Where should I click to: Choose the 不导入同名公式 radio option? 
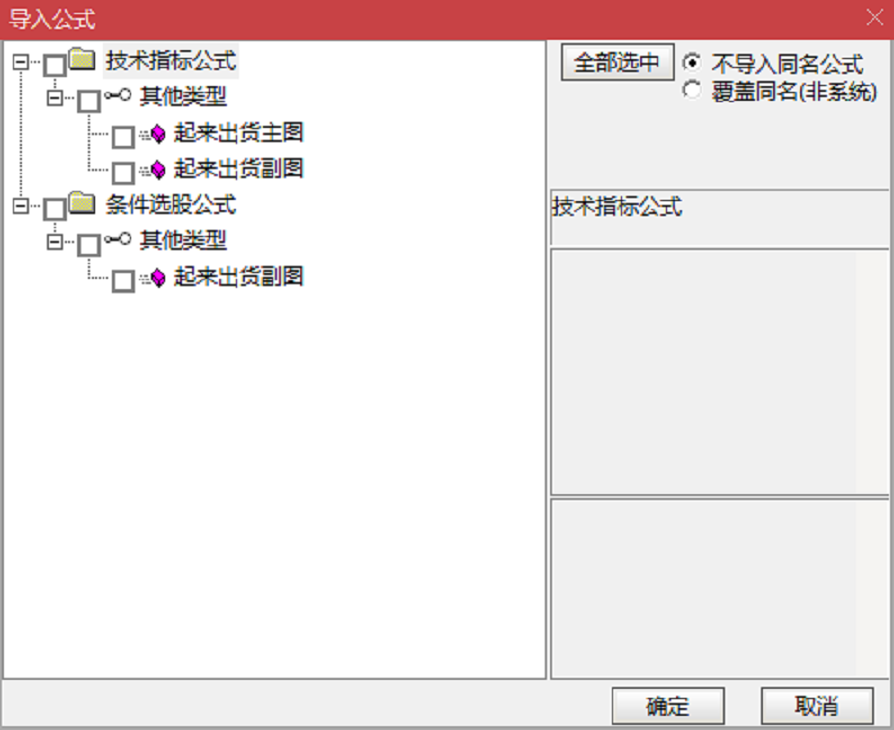(x=692, y=62)
